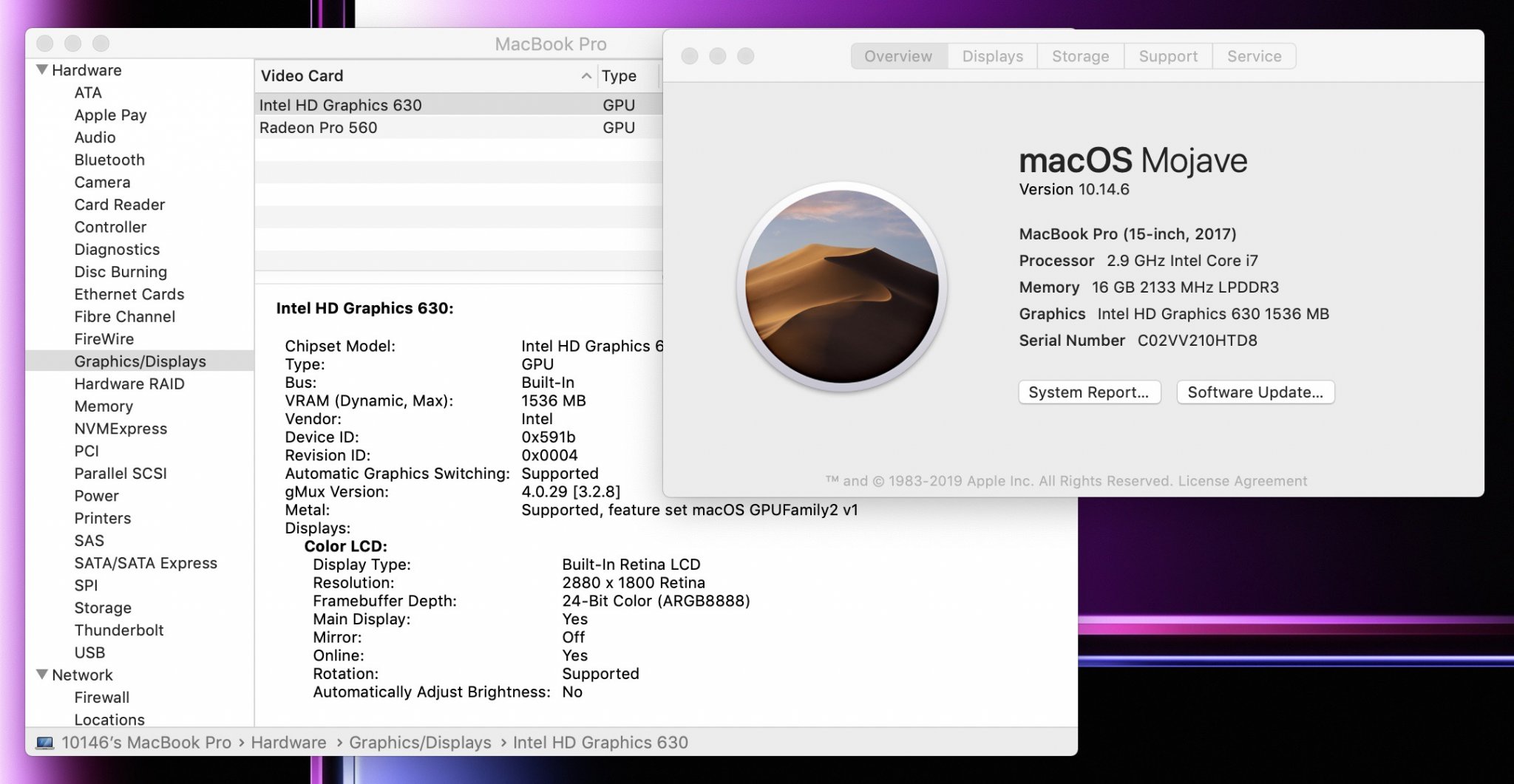Select Storage in the hardware sidebar
This screenshot has width=1514, height=784.
[x=103, y=607]
